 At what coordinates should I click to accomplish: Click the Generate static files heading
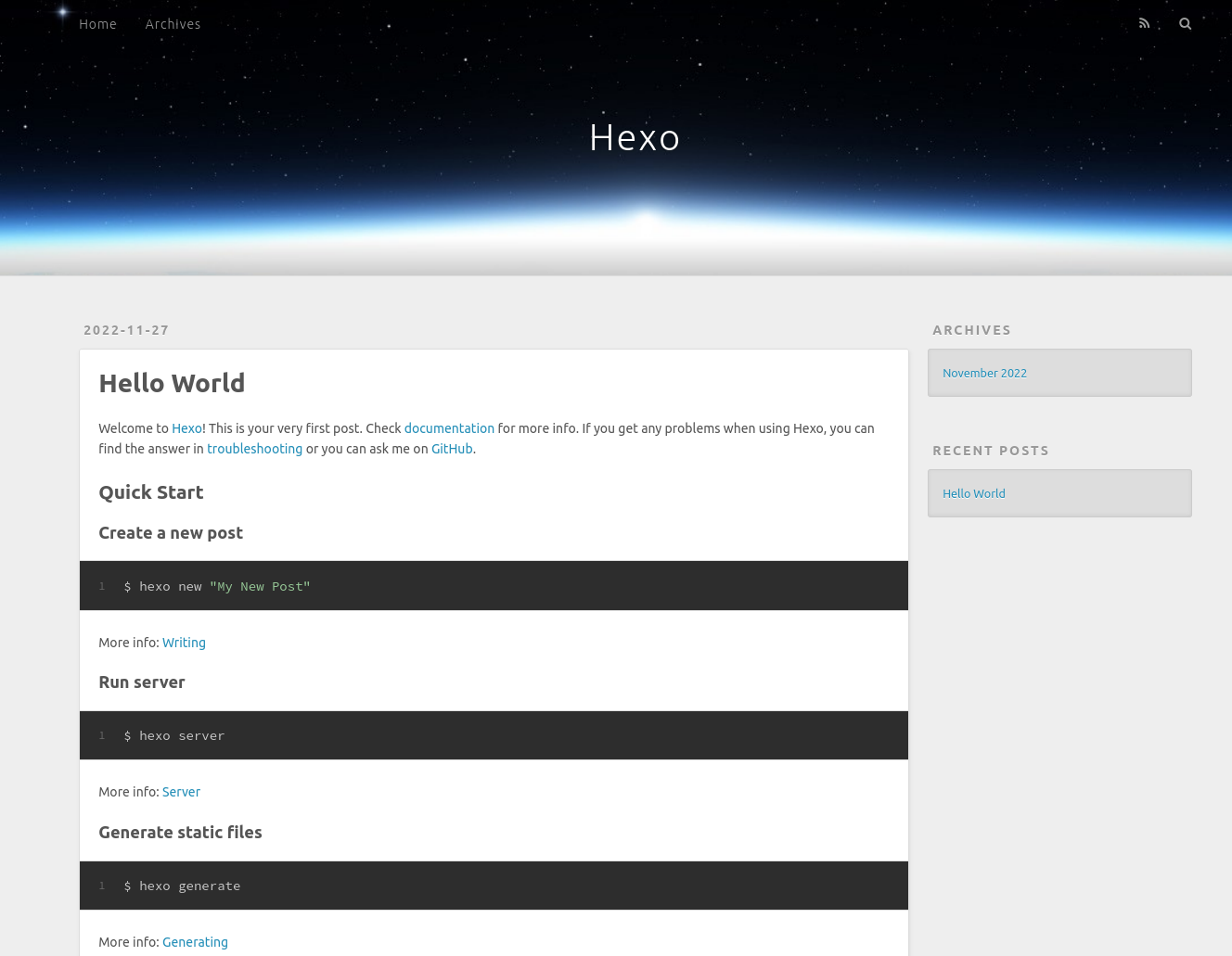point(180,833)
